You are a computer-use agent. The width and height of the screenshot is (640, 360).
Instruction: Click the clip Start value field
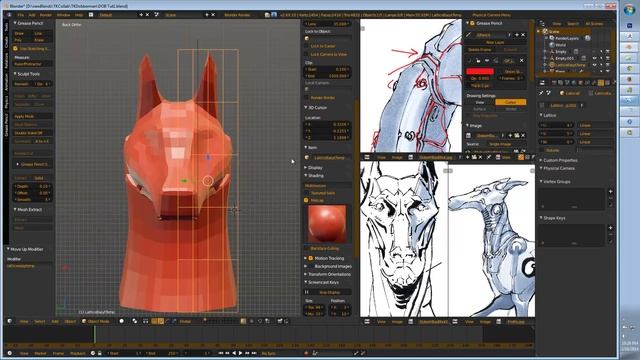tap(328, 69)
